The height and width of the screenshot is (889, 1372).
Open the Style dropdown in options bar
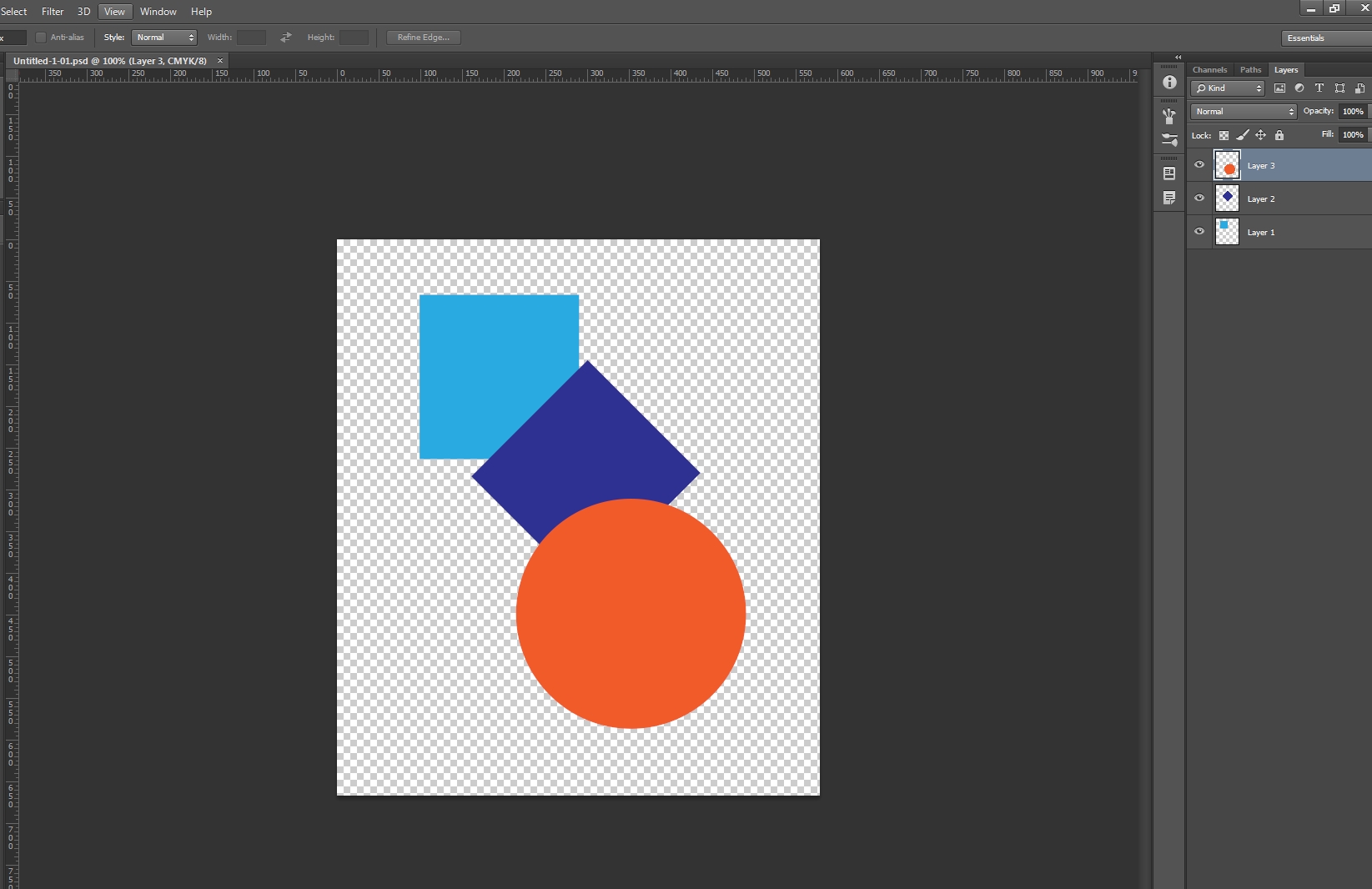[164, 38]
